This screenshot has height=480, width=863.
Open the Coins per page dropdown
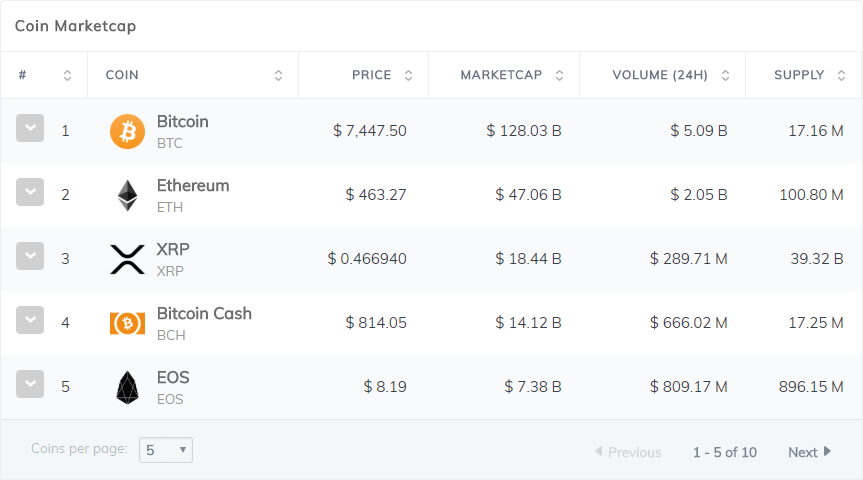[x=166, y=450]
